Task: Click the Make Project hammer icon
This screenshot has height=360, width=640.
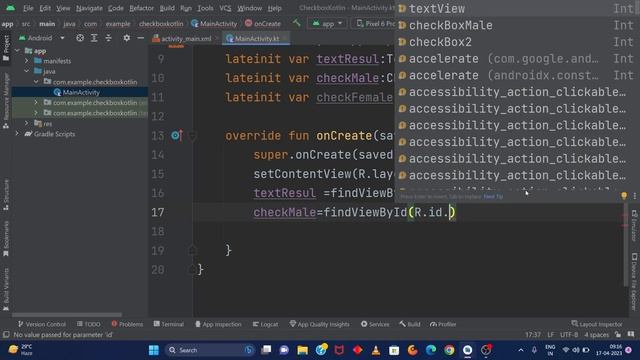Action: (x=297, y=23)
